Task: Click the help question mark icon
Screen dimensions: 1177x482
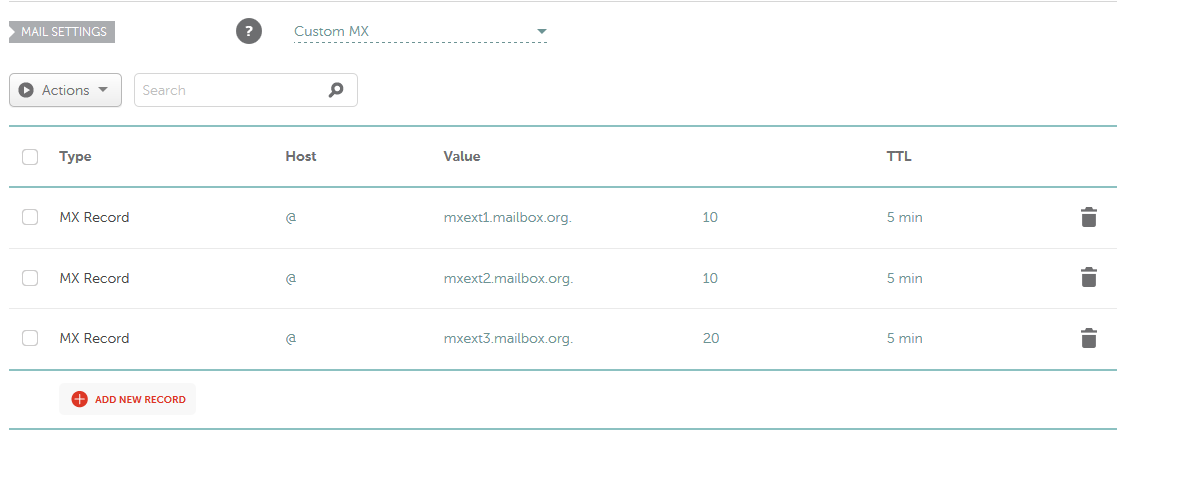Action: (x=249, y=32)
